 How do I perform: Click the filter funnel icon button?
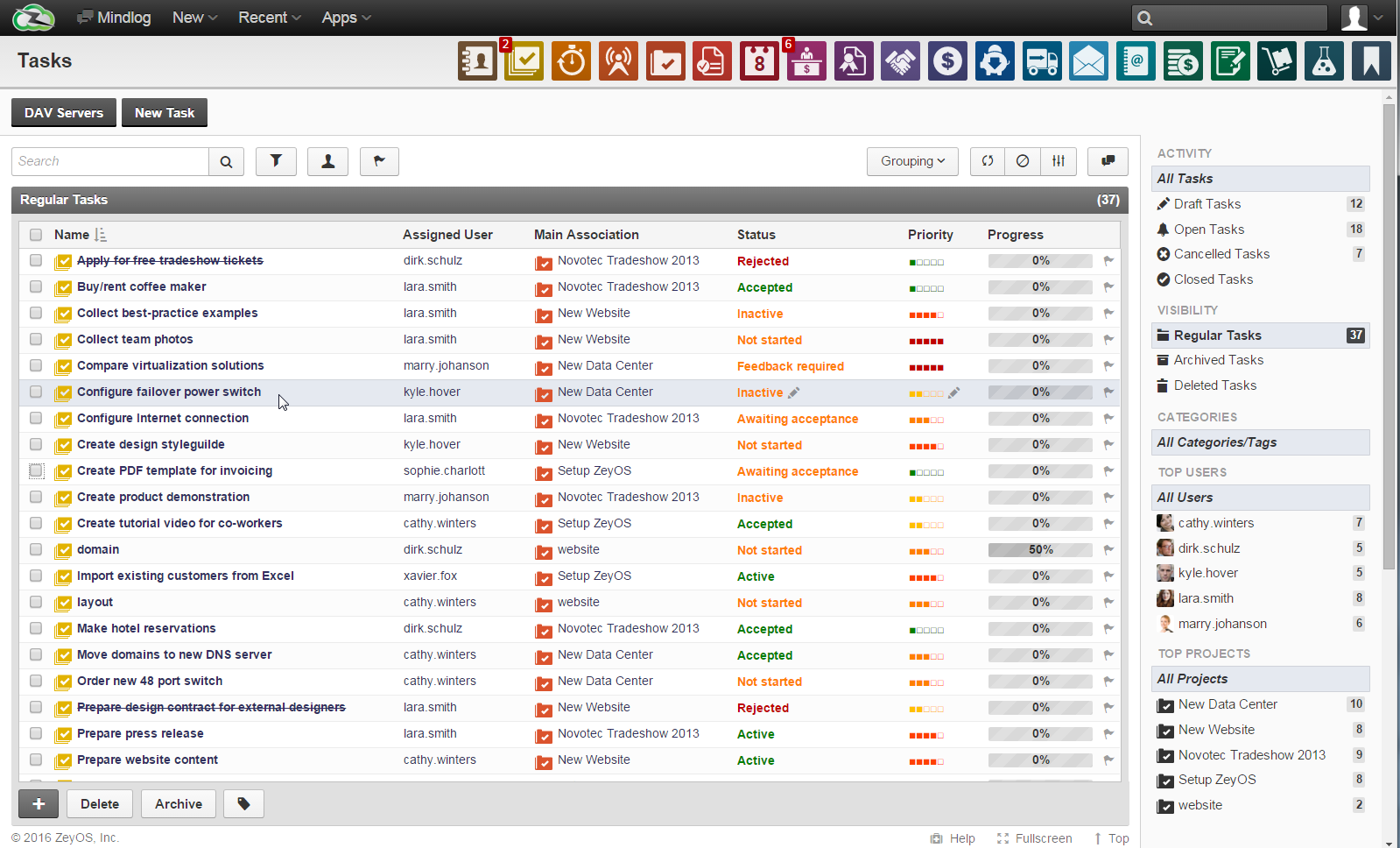[x=276, y=161]
